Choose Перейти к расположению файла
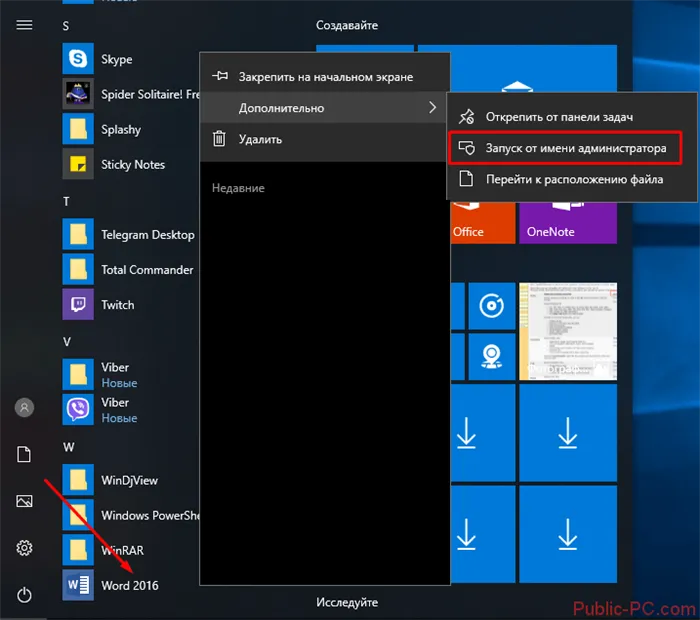This screenshot has height=620, width=700. (572, 179)
